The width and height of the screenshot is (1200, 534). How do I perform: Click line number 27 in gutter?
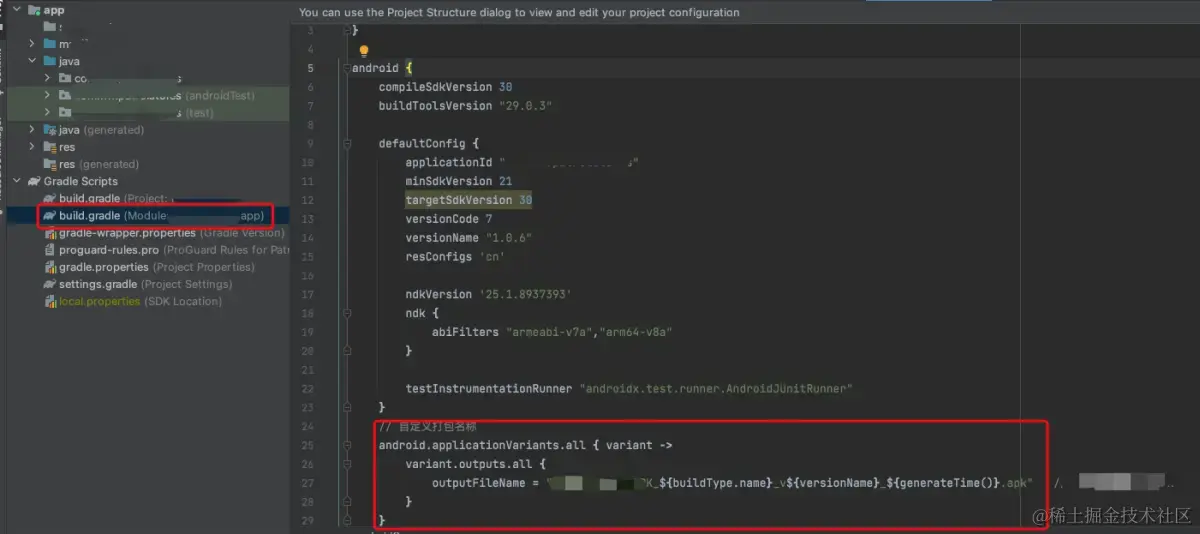tap(307, 483)
